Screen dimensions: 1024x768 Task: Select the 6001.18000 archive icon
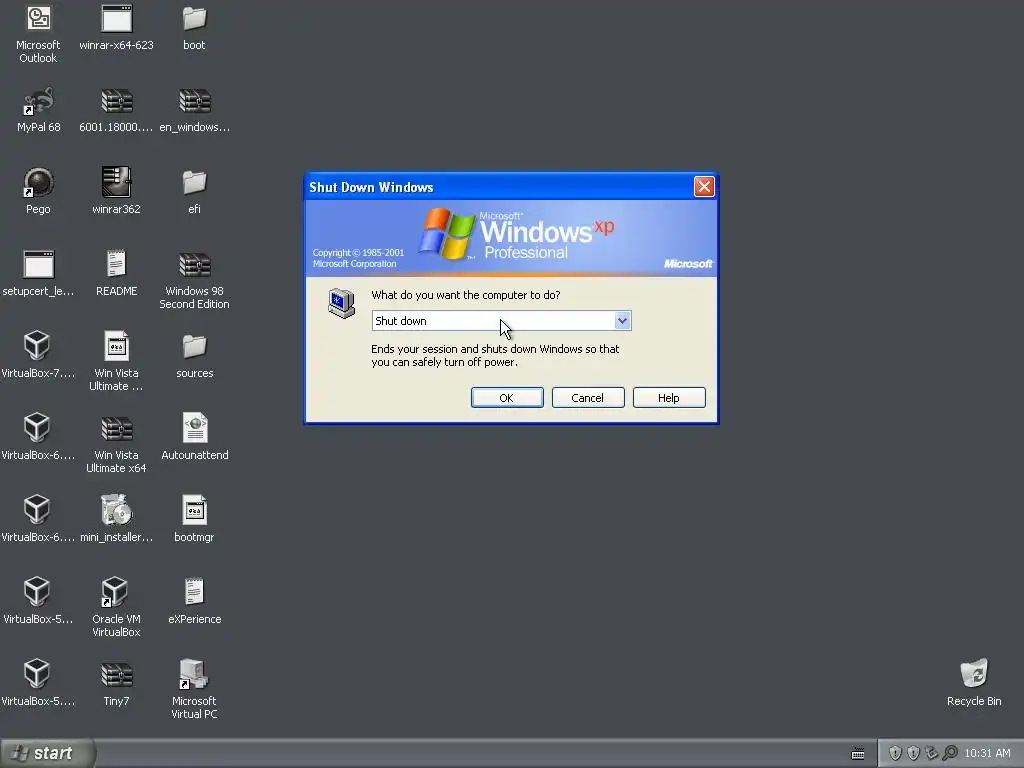[x=116, y=101]
